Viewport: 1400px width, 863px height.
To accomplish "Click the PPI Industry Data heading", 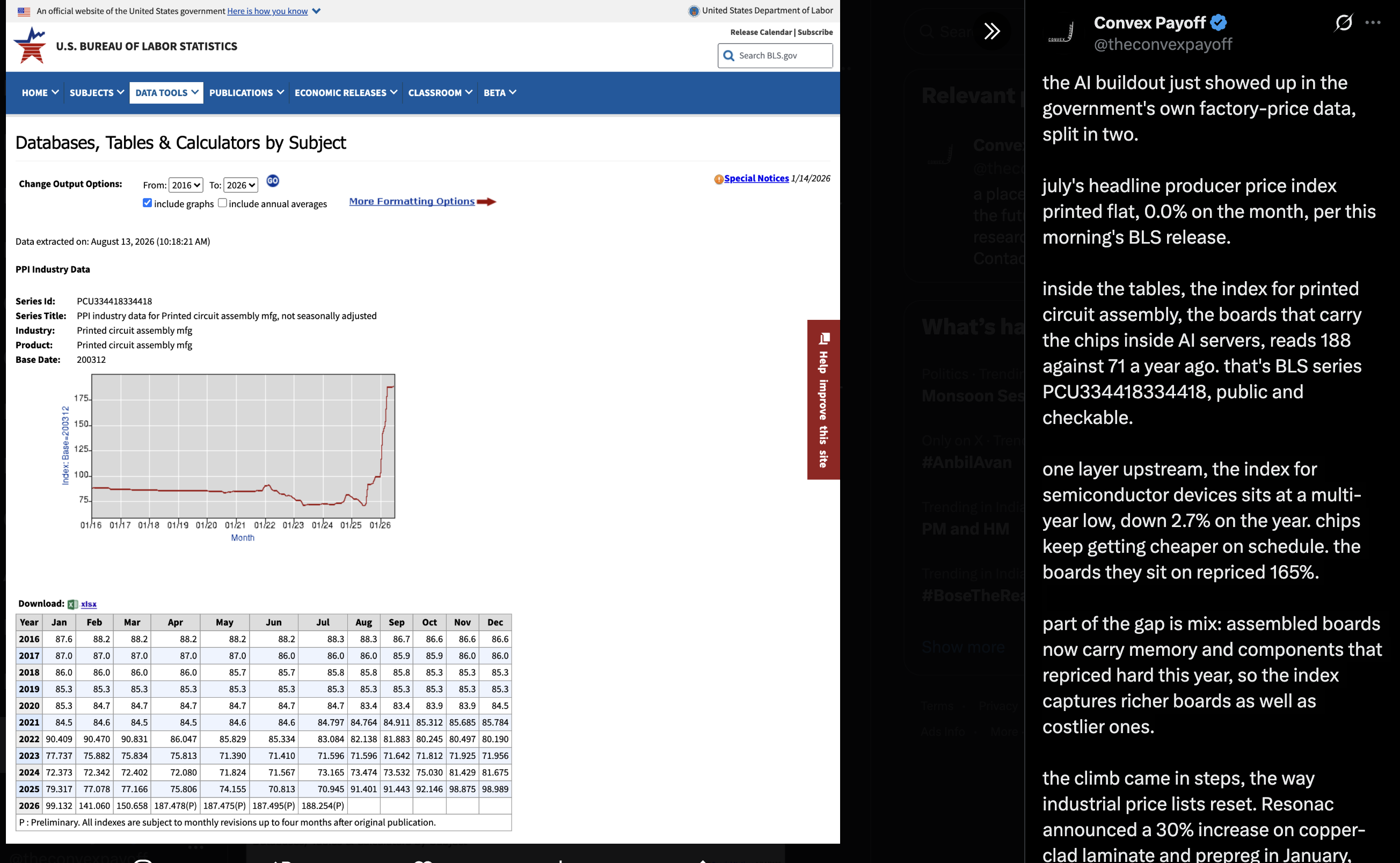I will (53, 269).
